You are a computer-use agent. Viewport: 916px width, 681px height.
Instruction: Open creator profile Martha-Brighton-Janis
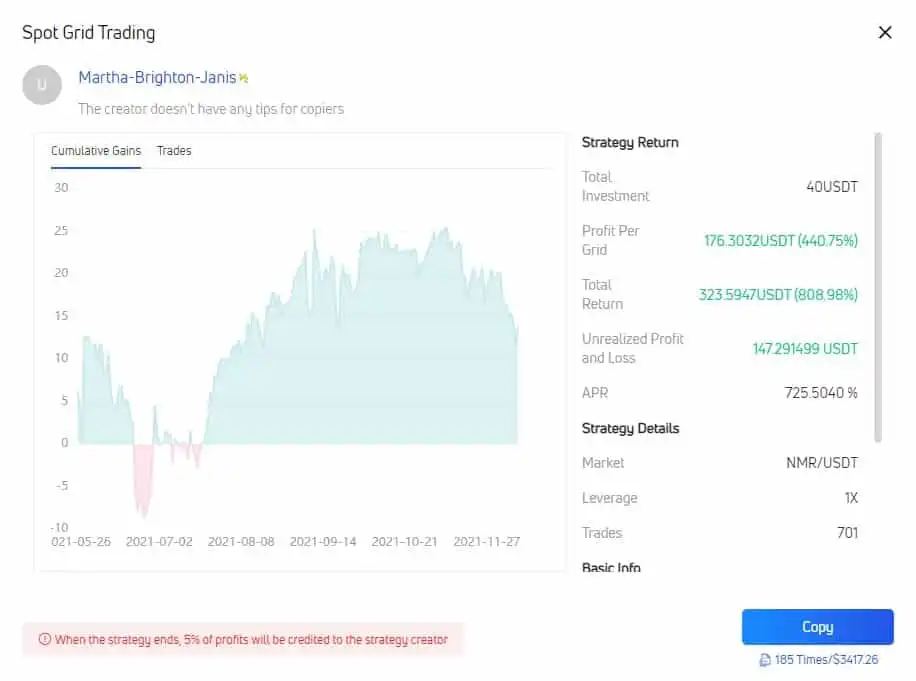156,76
